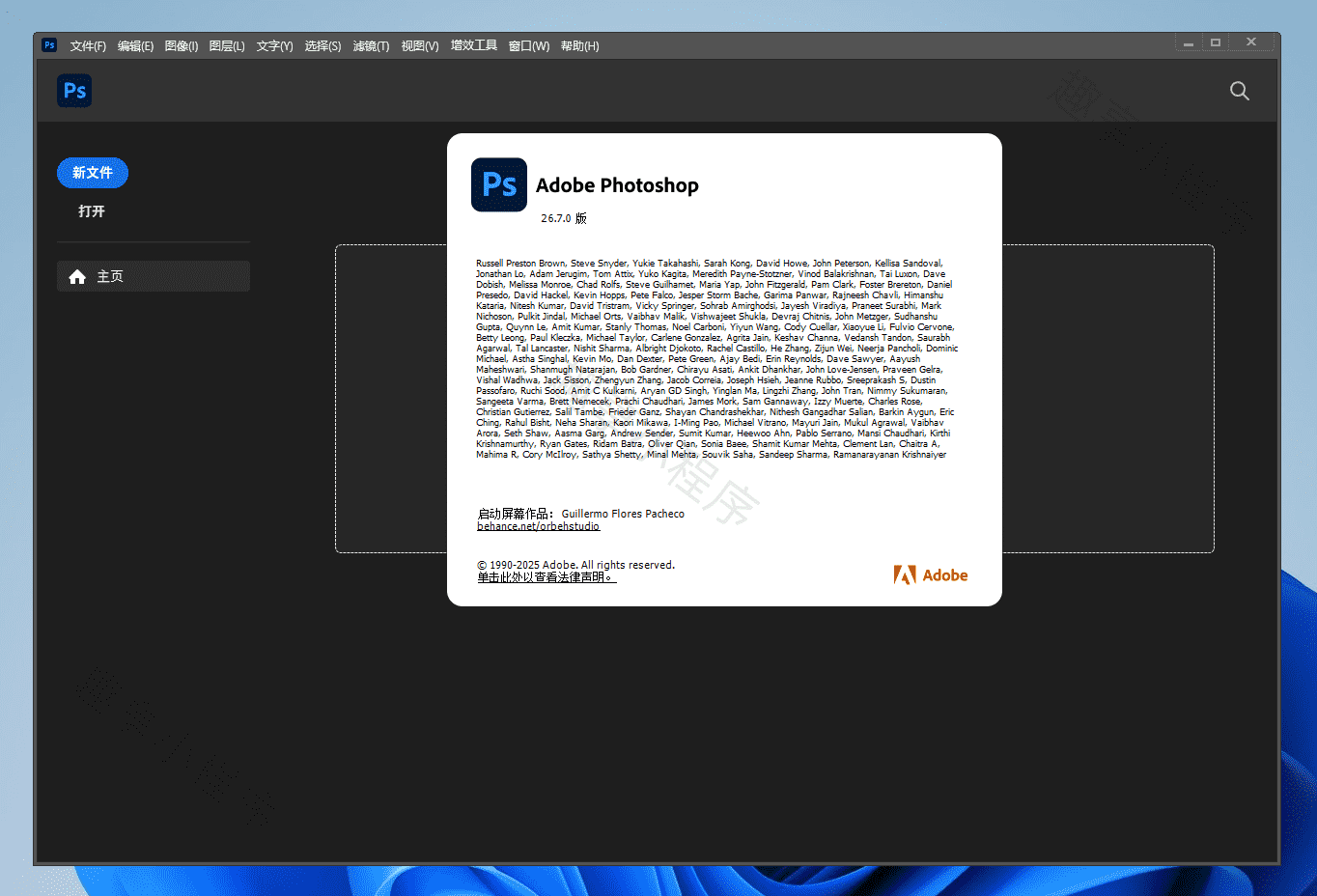
Task: Click the home icon beside 主页
Action: pos(77,277)
